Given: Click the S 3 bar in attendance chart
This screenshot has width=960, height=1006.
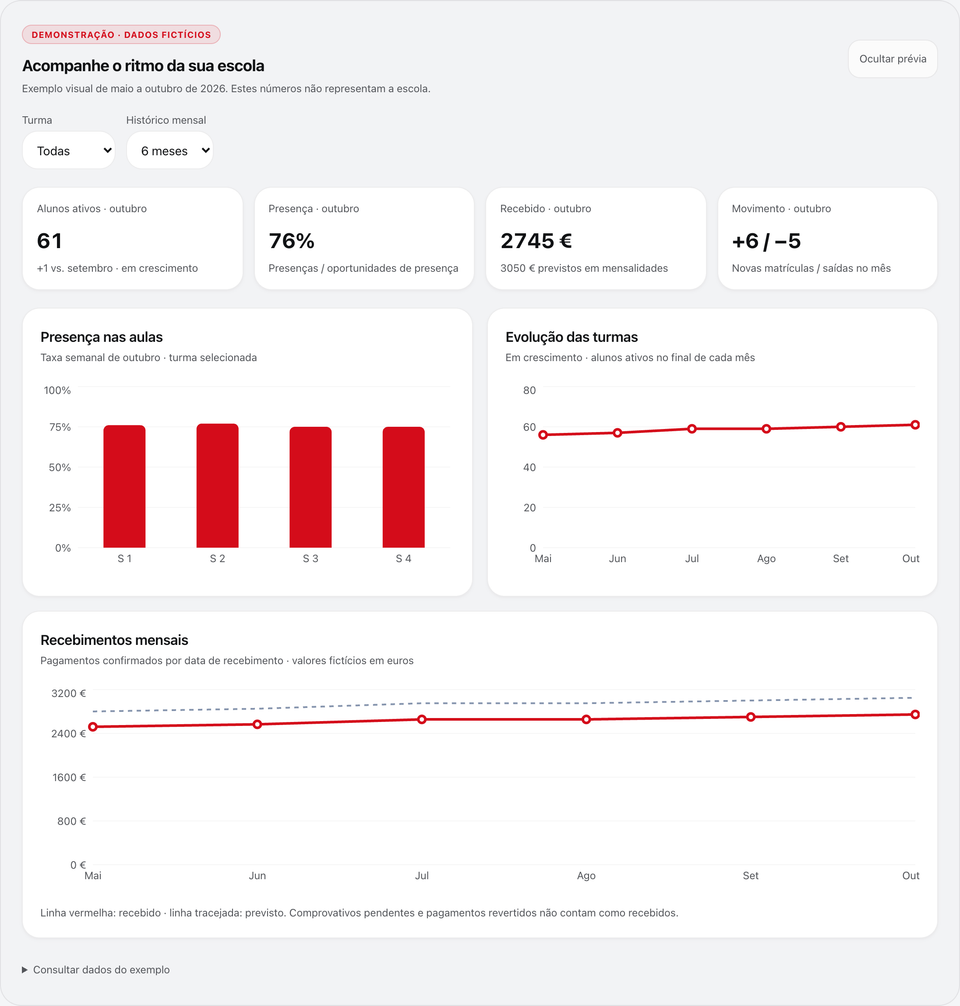Looking at the screenshot, I should coord(311,487).
